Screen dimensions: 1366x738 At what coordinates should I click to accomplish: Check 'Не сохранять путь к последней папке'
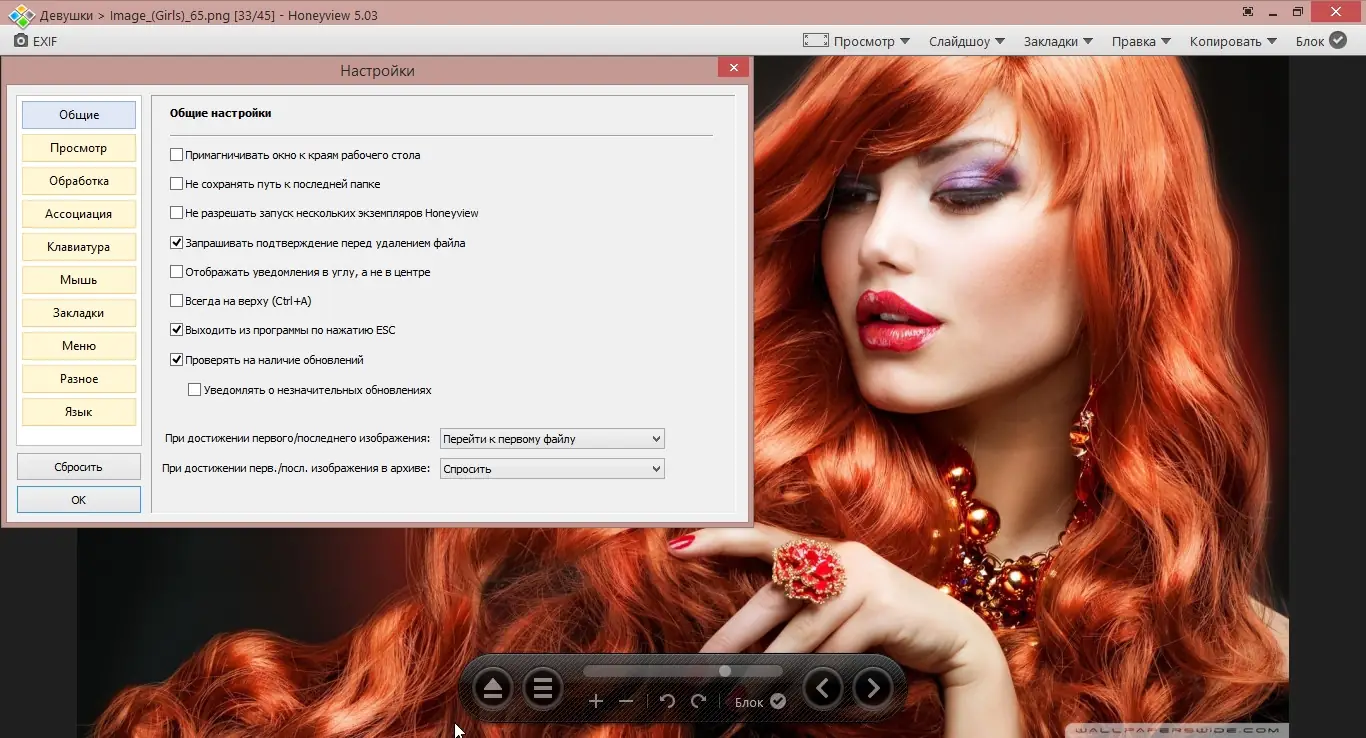(177, 184)
